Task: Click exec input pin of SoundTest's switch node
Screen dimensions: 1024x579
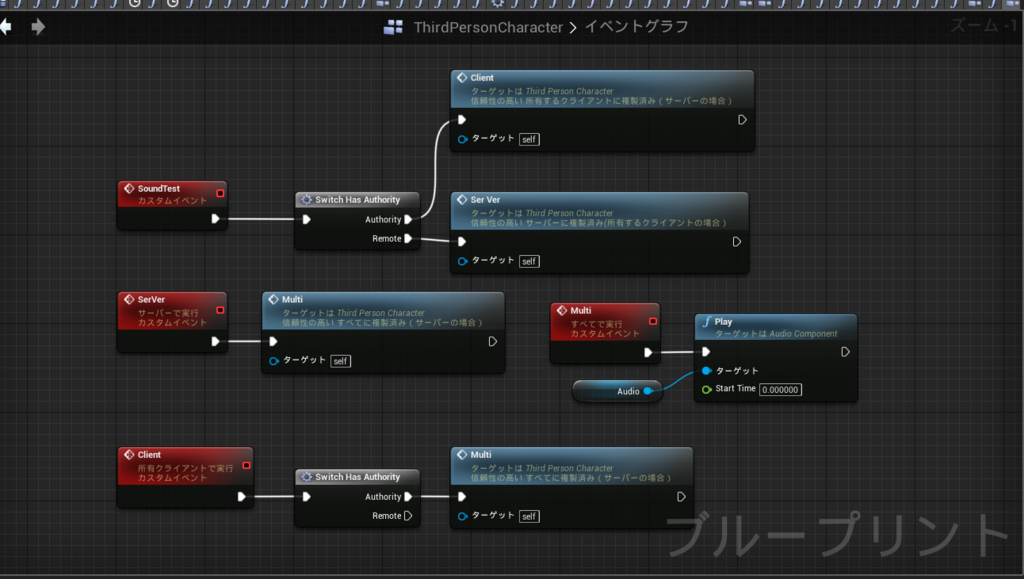Action: tap(306, 219)
